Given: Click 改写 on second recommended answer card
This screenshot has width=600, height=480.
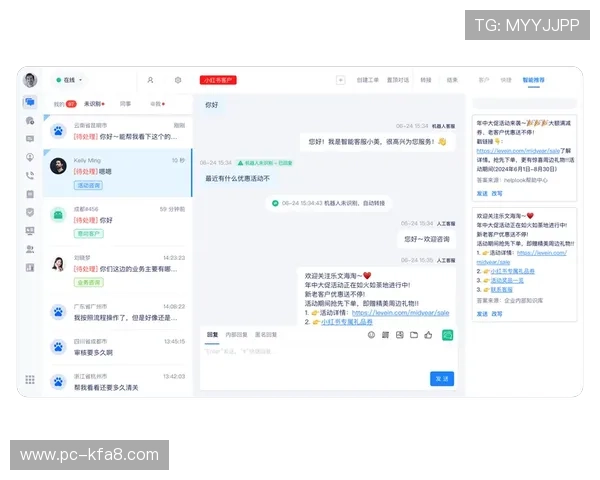Looking at the screenshot, I should [497, 313].
